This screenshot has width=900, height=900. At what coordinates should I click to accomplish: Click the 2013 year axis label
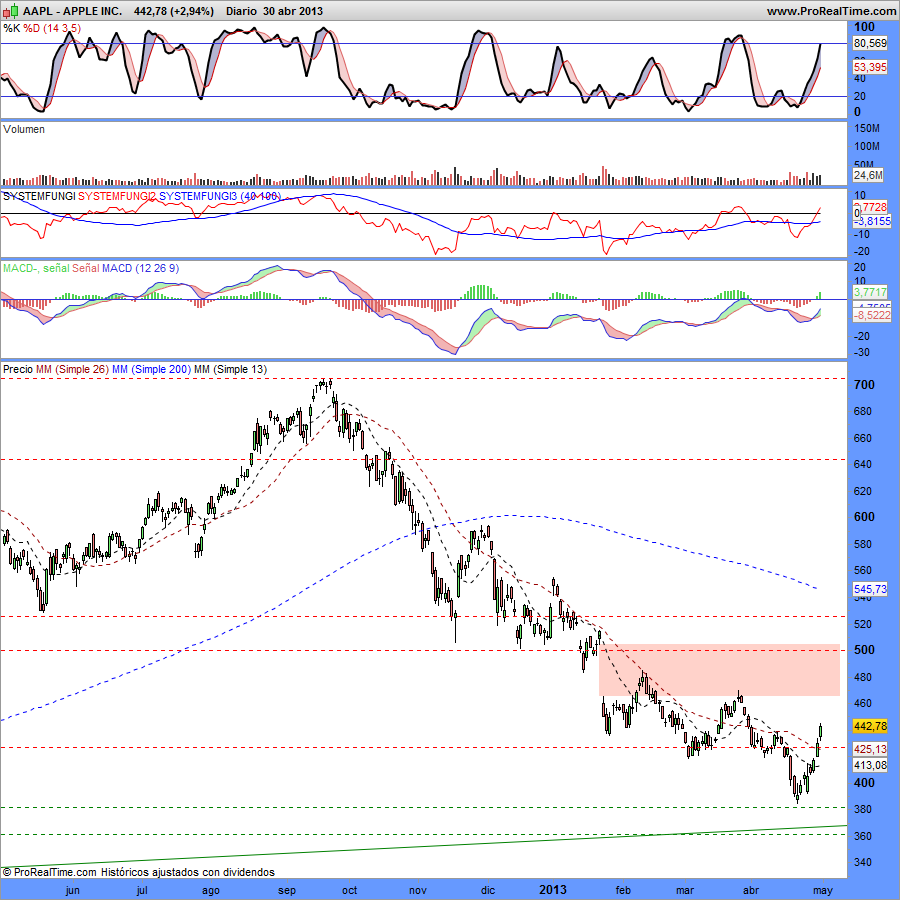tap(553, 890)
